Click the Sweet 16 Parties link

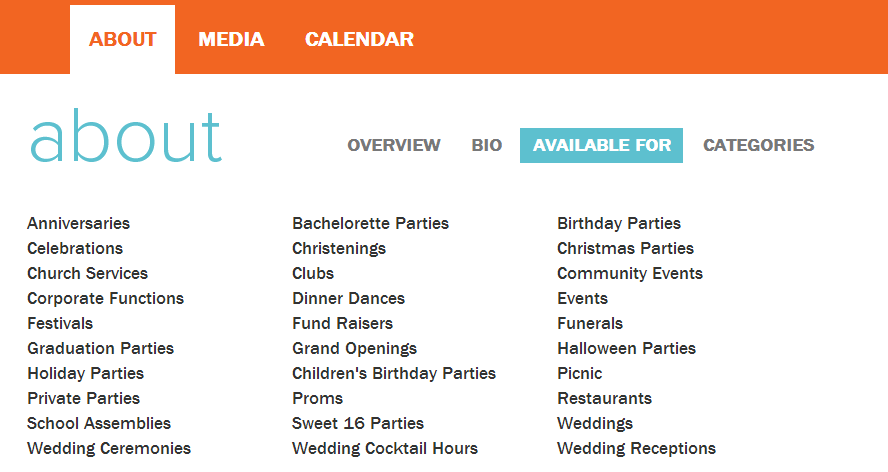pos(358,423)
